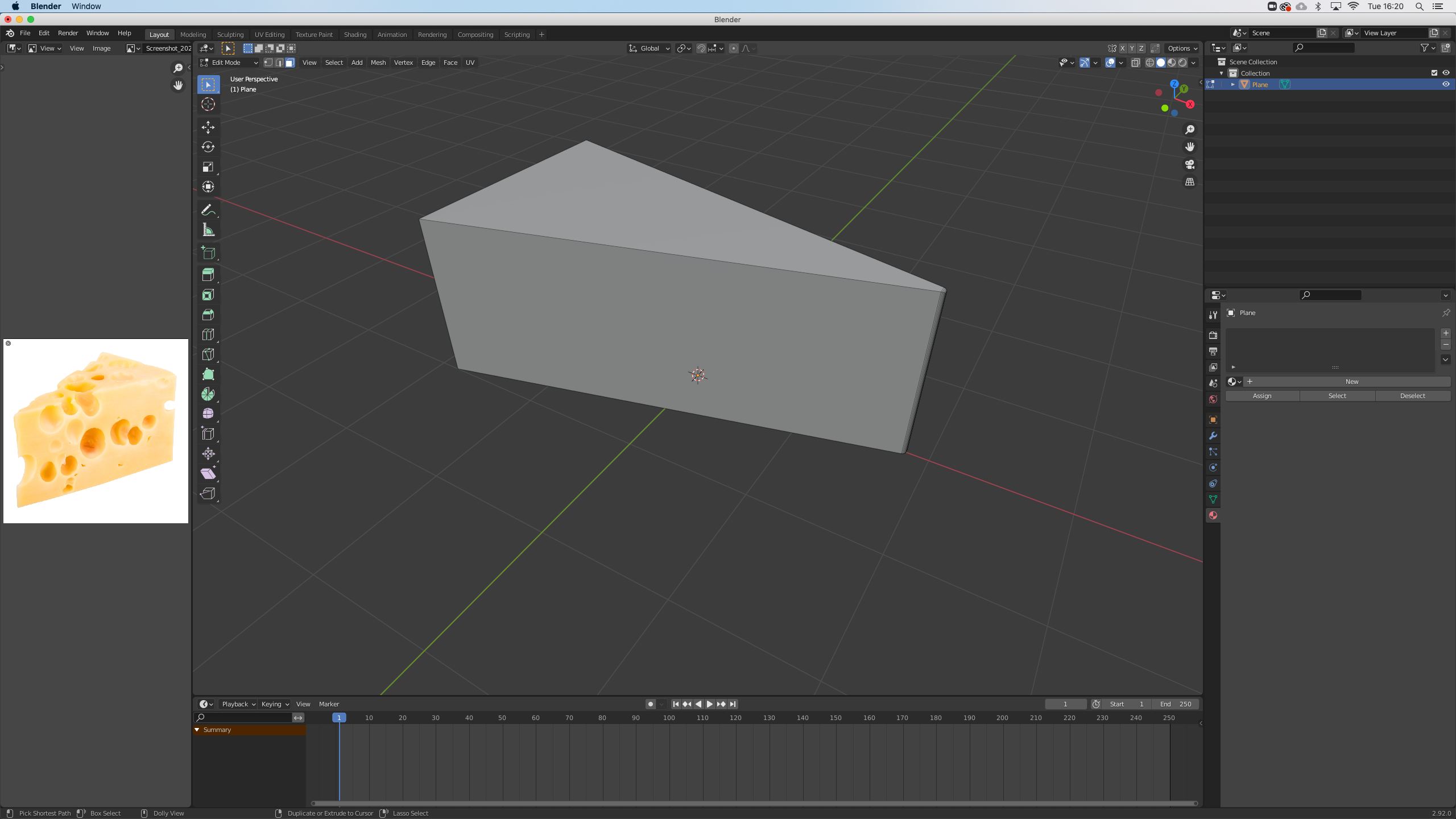1456x819 pixels.
Task: Collapse the Collection tree item
Action: (1221, 73)
